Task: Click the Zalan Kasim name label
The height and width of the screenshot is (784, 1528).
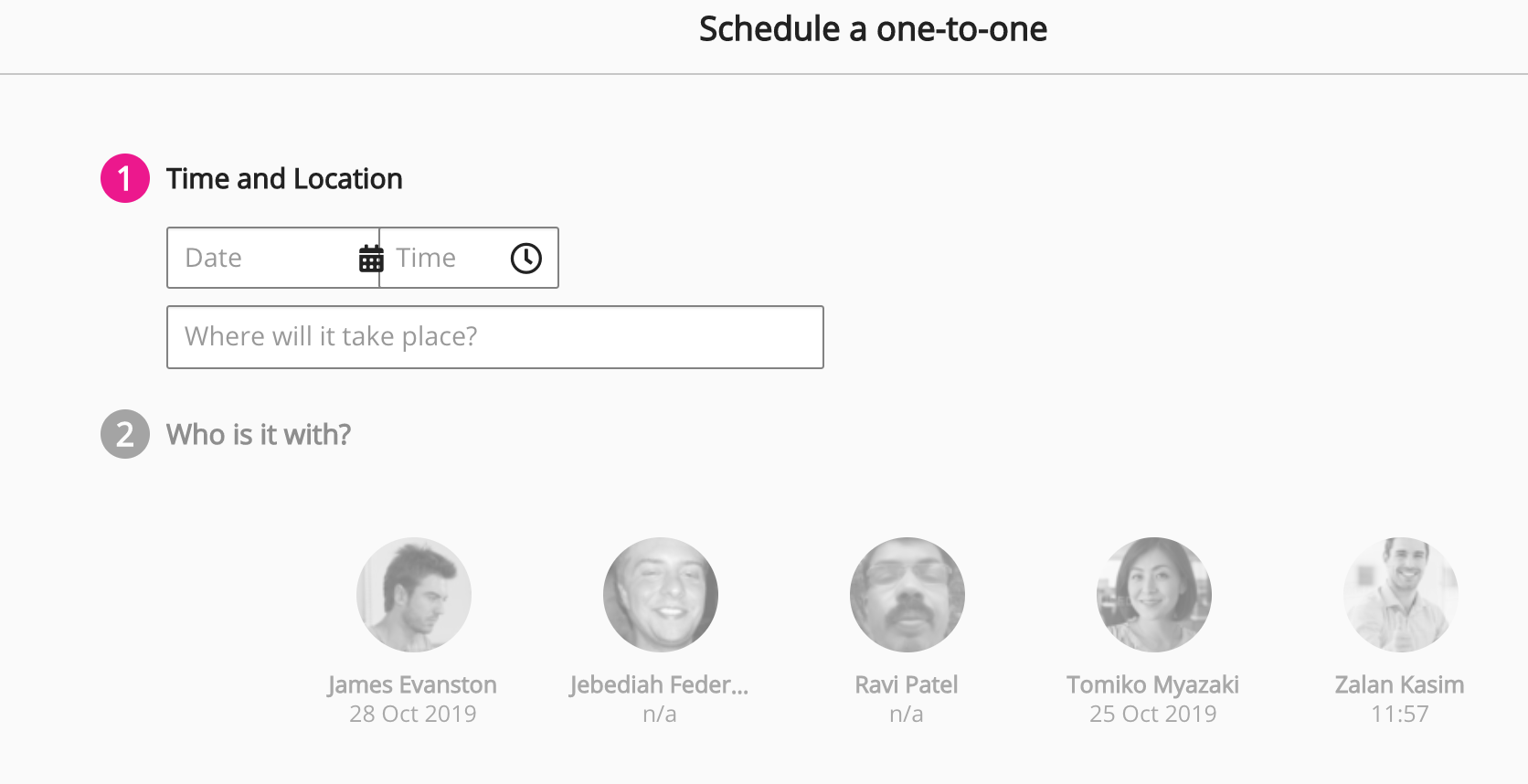Action: coord(1400,684)
